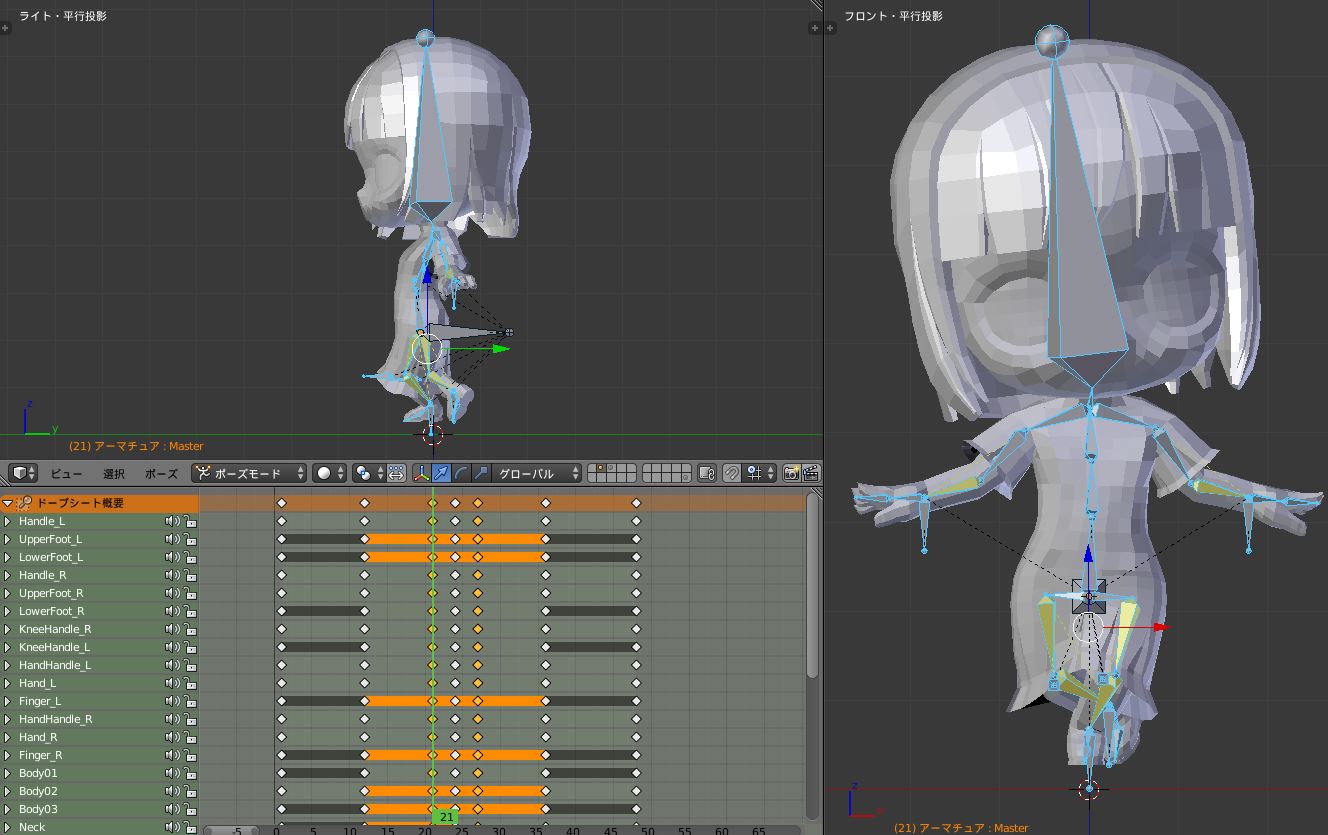Screen dimensions: 1328x835
Task: Toggle mute on HandHandle_R channel
Action: coord(172,719)
